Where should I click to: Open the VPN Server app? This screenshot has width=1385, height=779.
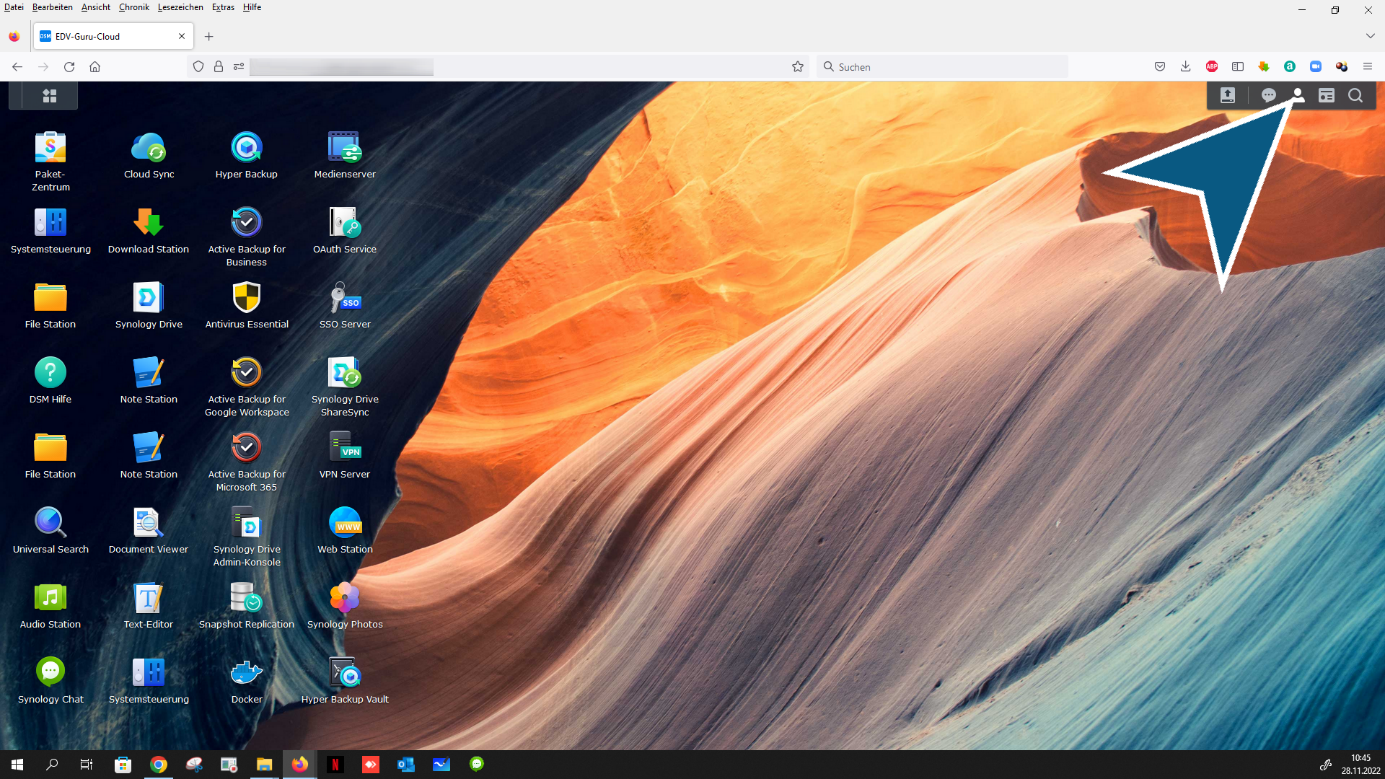click(344, 448)
